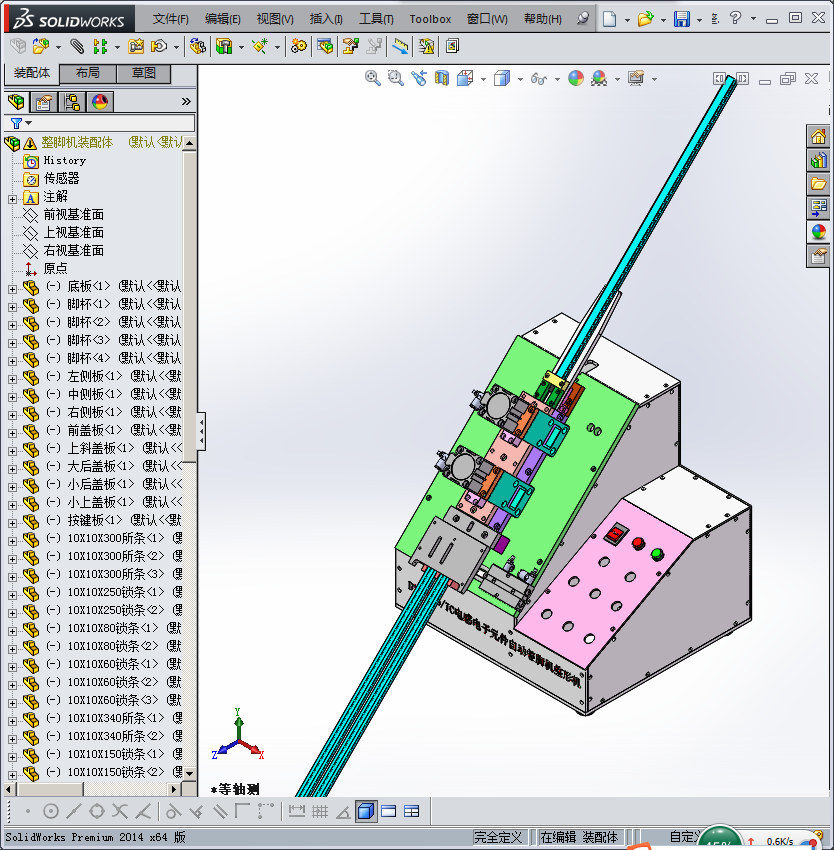Open the Display Style dropdown arrow
Viewport: 834px width, 850px height.
pos(519,79)
